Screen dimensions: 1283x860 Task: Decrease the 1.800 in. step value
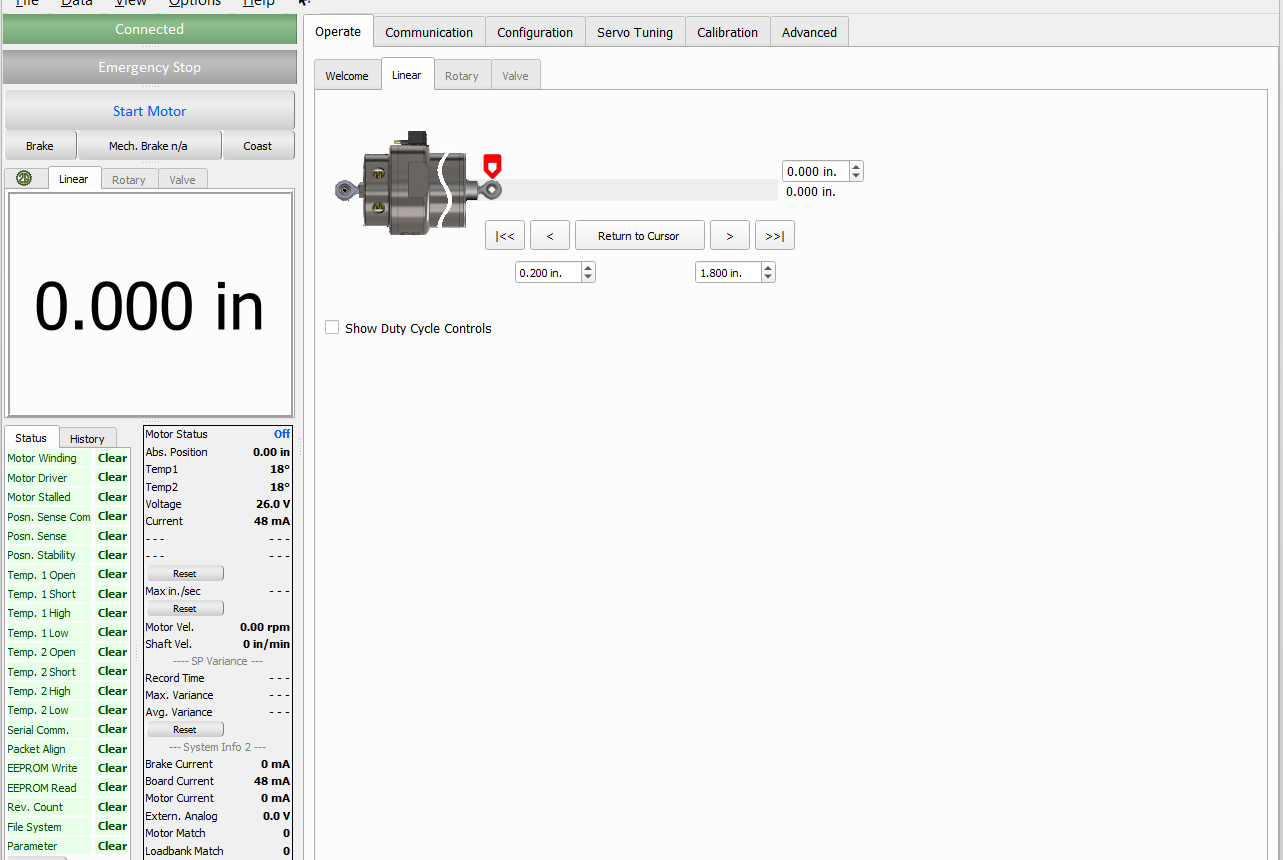[768, 277]
